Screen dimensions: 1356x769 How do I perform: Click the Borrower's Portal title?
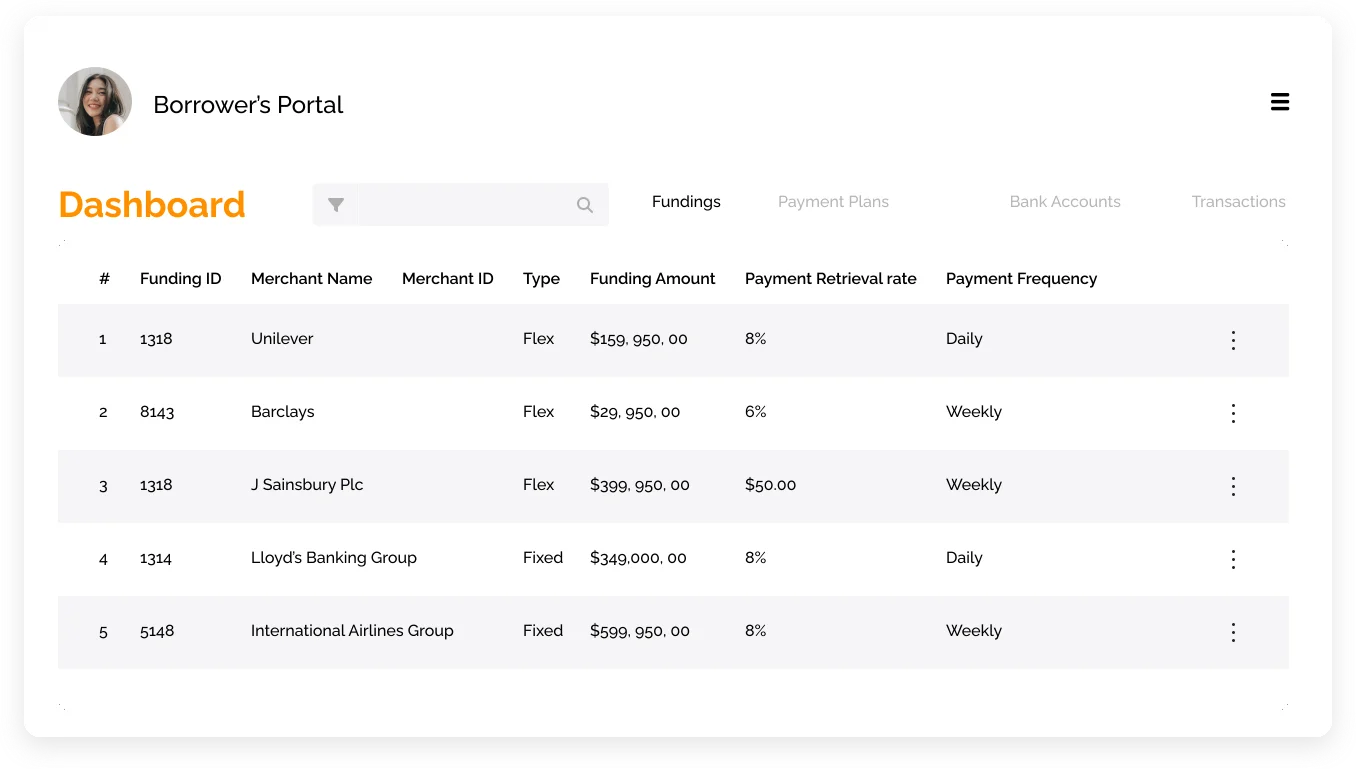click(x=248, y=105)
